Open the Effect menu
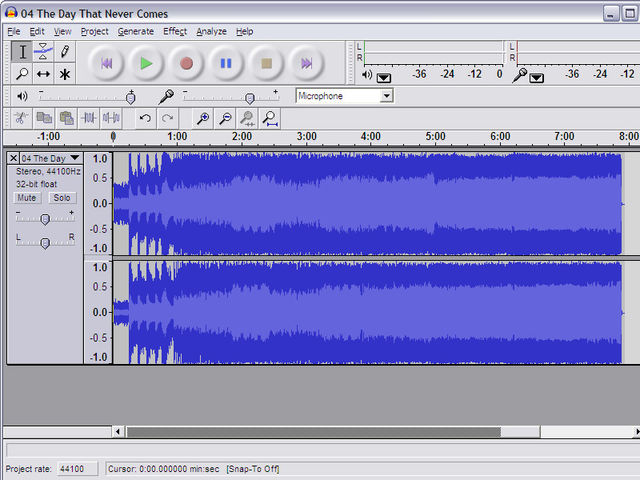Viewport: 640px width, 480px height. 175,31
